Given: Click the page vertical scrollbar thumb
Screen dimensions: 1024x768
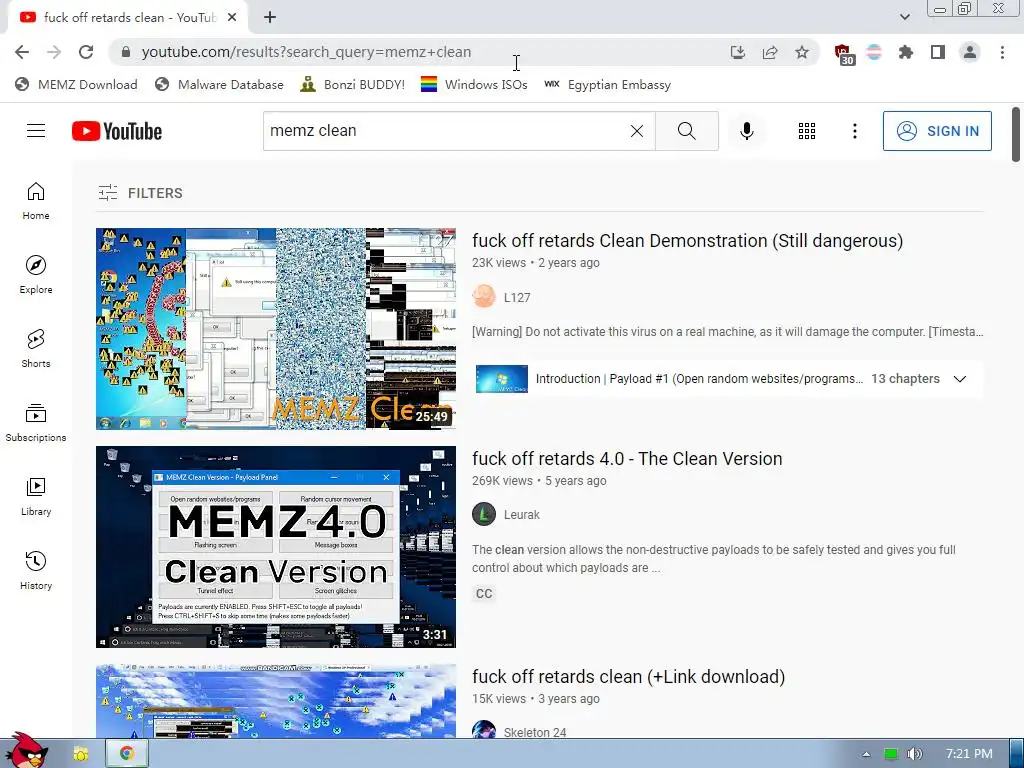Looking at the screenshot, I should click(1016, 134).
